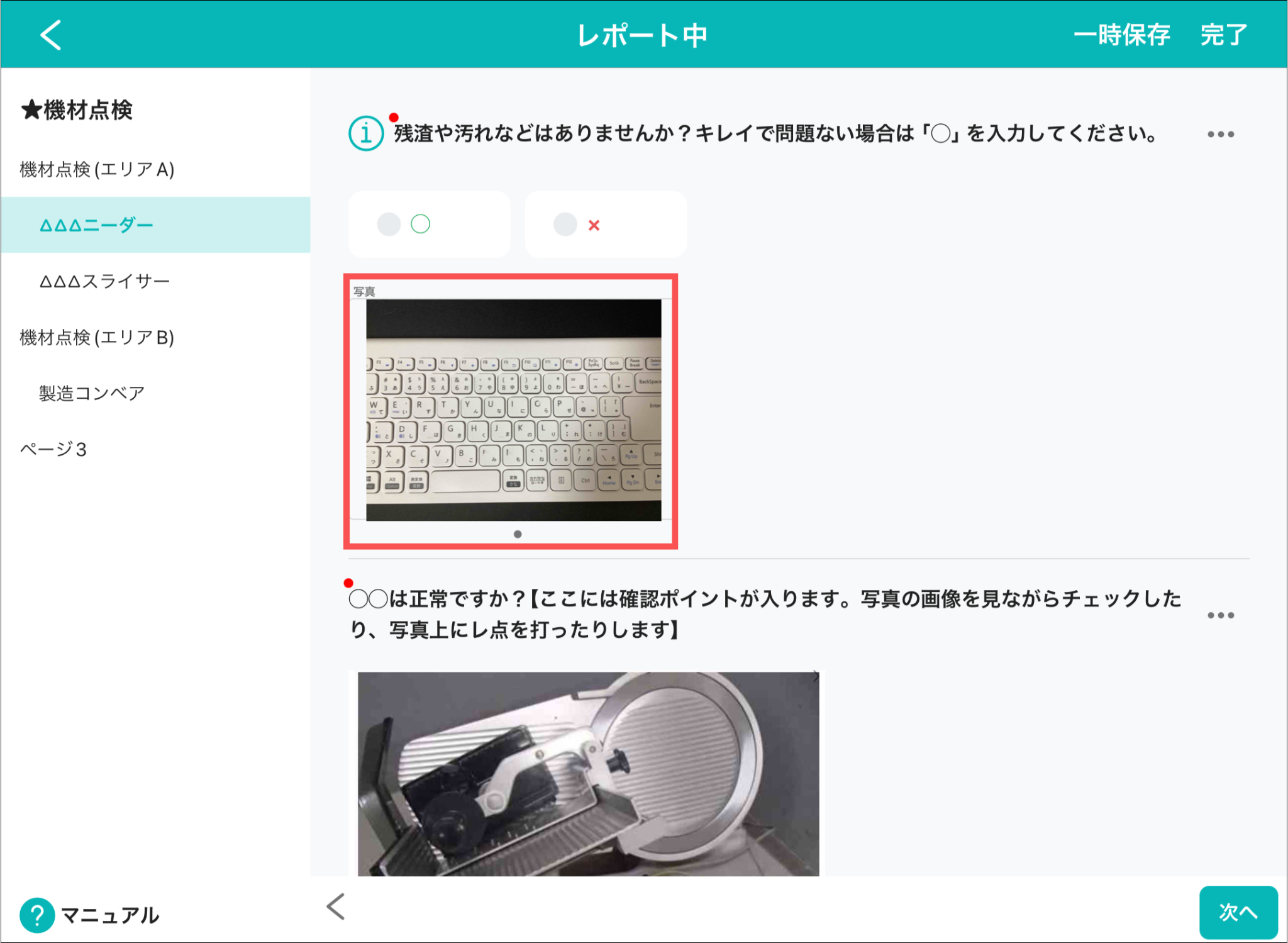Expand 機材点検 (エリアA) section
This screenshot has height=943, width=1288.
97,169
